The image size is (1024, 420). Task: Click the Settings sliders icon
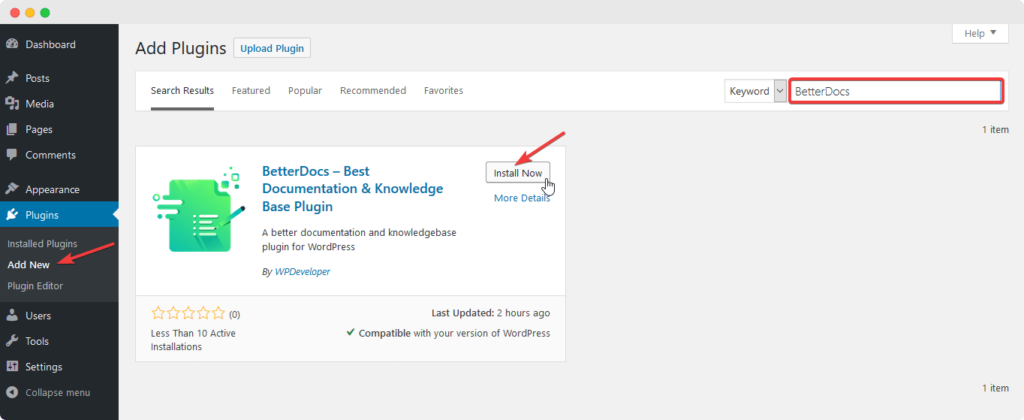[x=12, y=367]
